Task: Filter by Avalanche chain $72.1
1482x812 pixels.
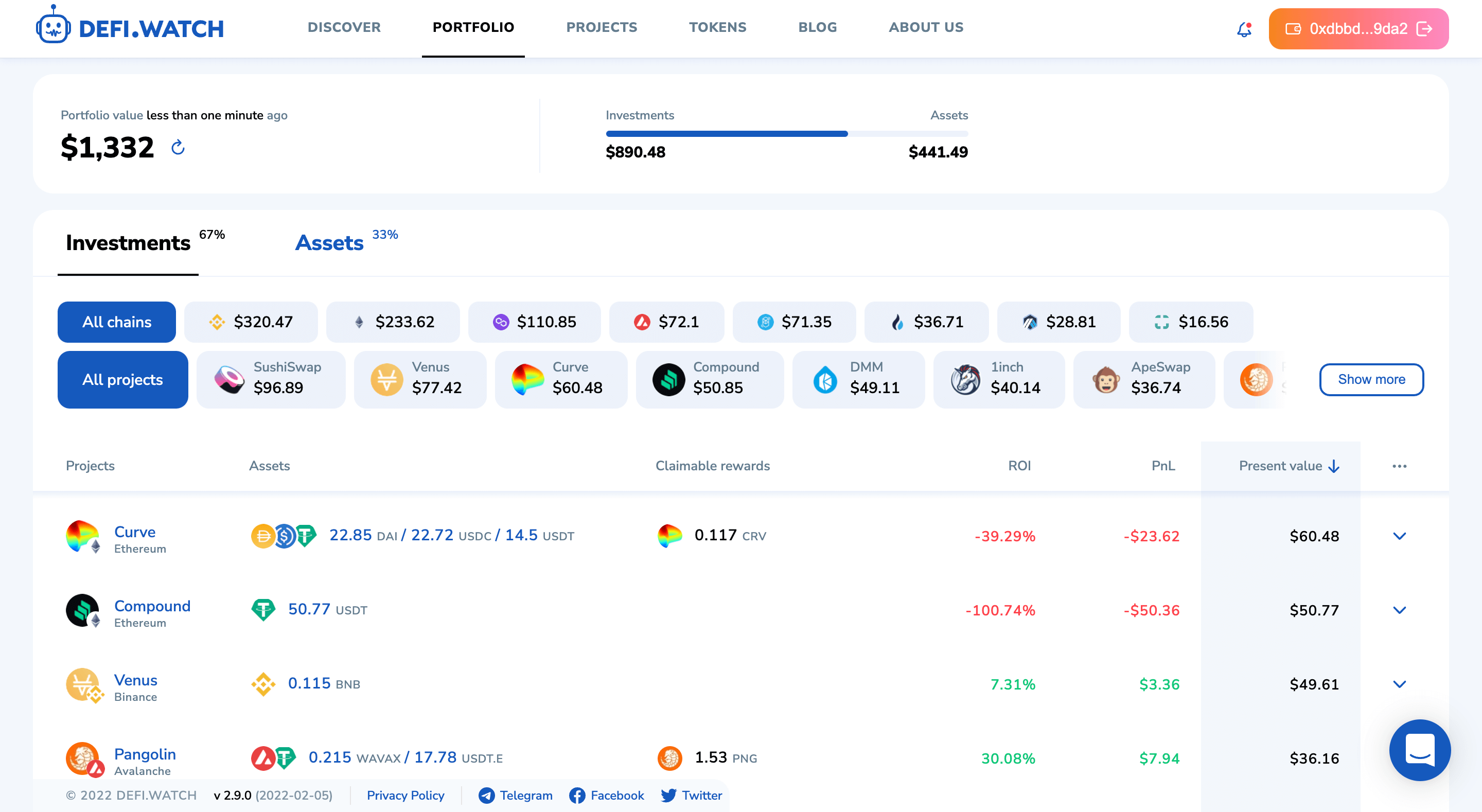Action: [666, 322]
